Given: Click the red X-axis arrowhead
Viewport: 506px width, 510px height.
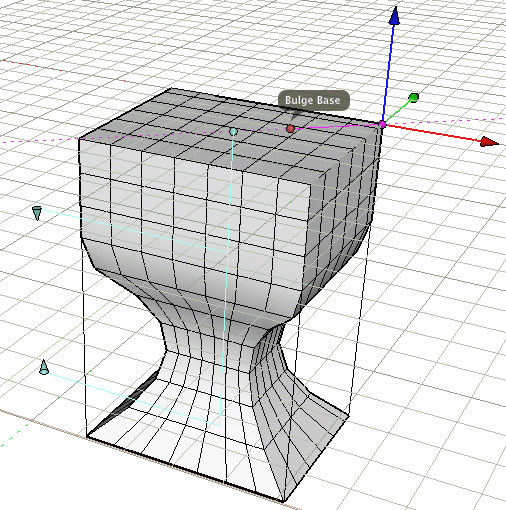Looking at the screenshot, I should click(x=489, y=142).
